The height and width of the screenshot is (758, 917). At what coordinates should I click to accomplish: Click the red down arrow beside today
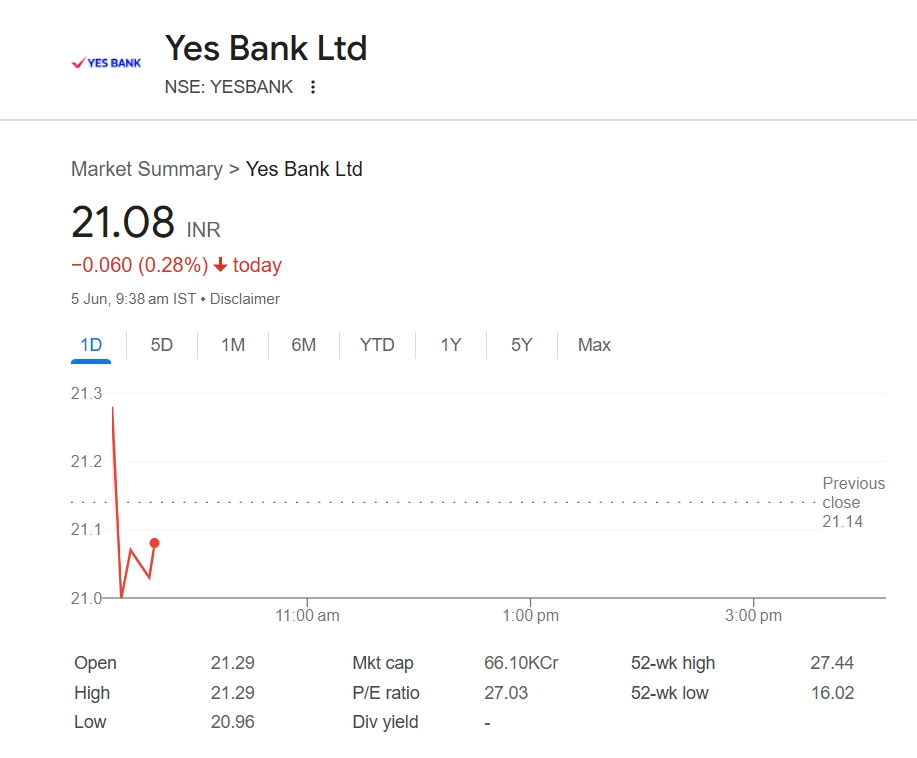click(221, 265)
